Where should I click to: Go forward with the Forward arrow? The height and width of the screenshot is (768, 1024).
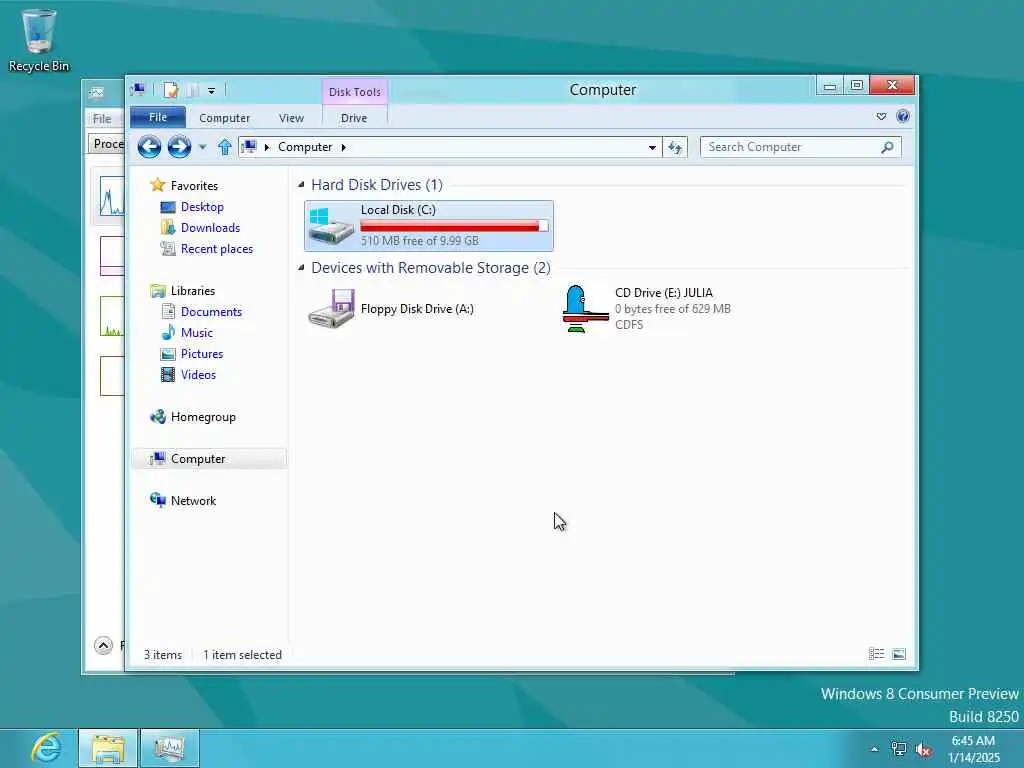coord(179,147)
